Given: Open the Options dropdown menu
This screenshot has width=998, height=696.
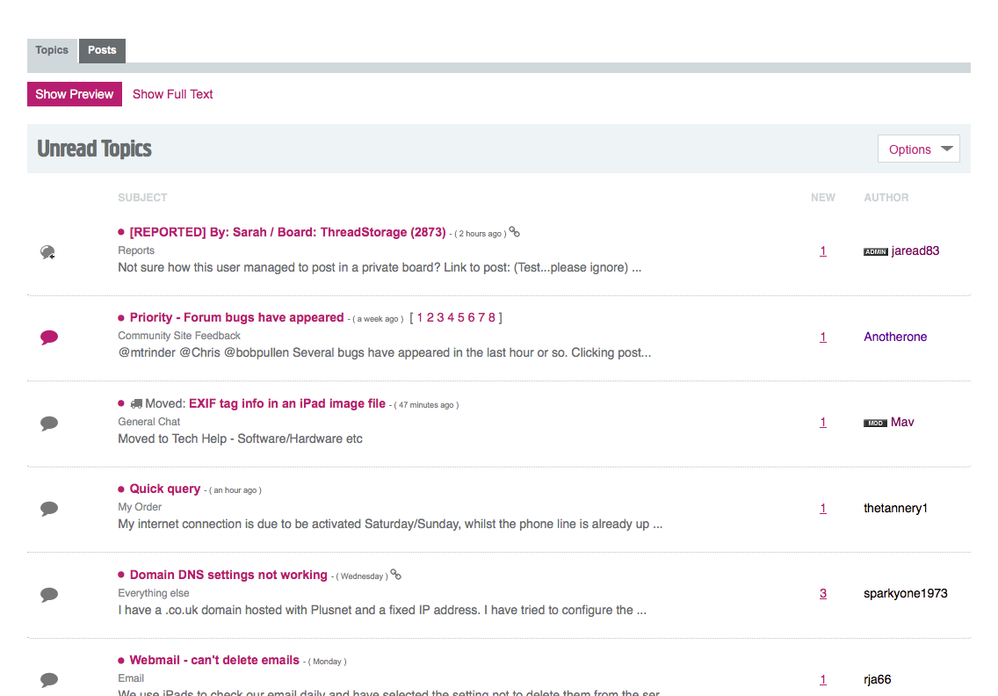Looking at the screenshot, I should click(x=918, y=149).
